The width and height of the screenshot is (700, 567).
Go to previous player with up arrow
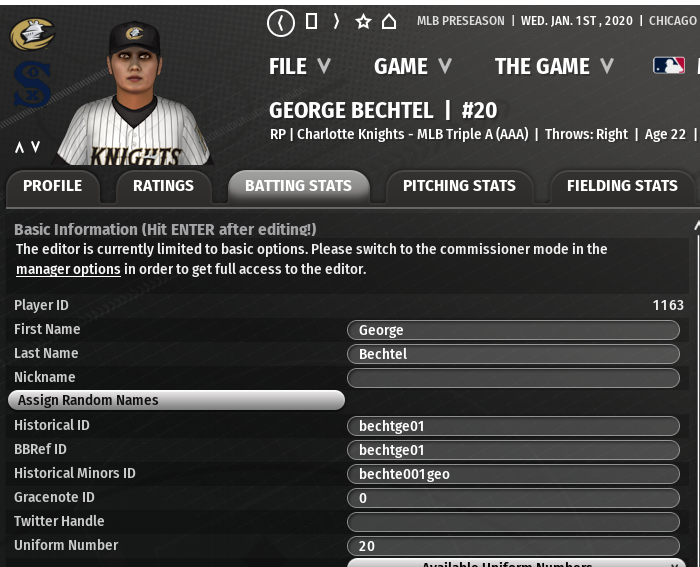tap(19, 148)
